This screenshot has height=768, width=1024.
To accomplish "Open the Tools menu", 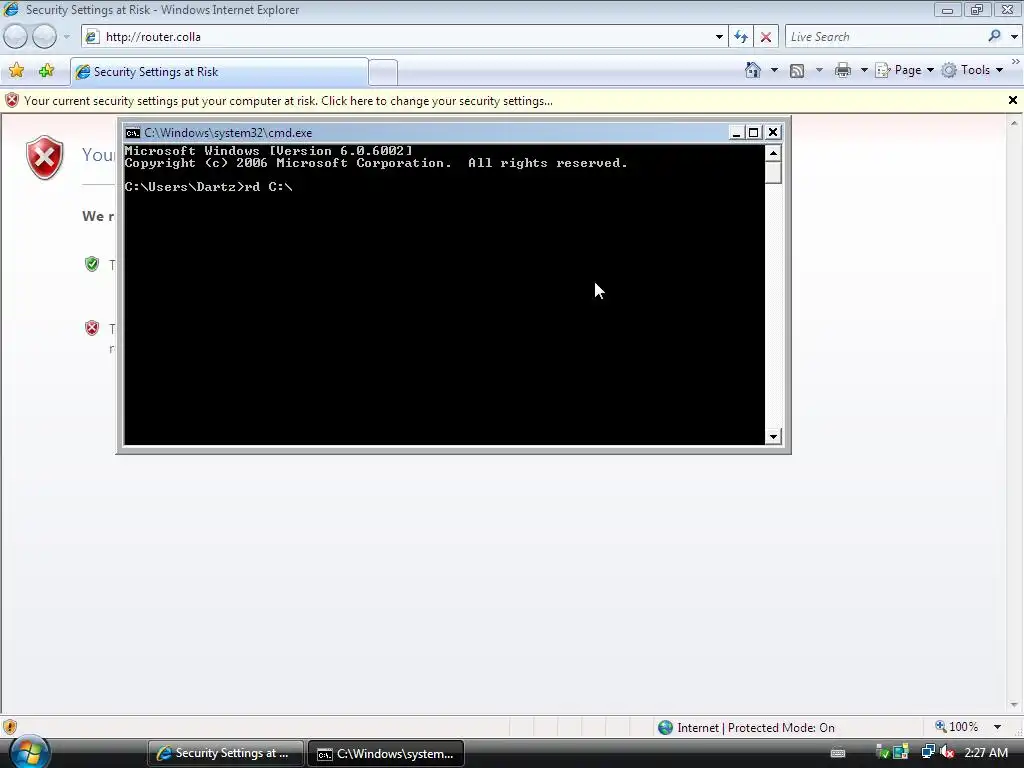I will click(x=972, y=70).
